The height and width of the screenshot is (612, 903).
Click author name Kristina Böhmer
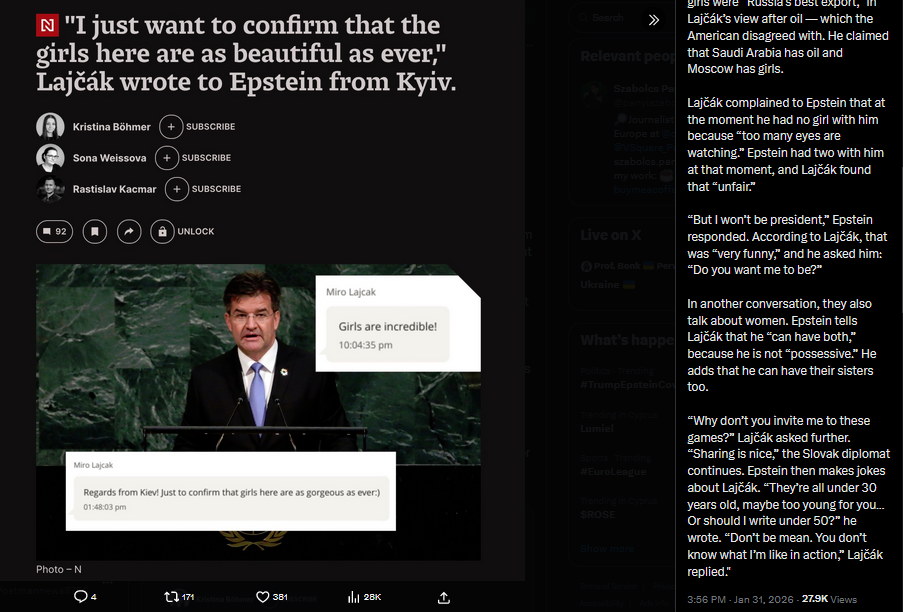pyautogui.click(x=112, y=127)
